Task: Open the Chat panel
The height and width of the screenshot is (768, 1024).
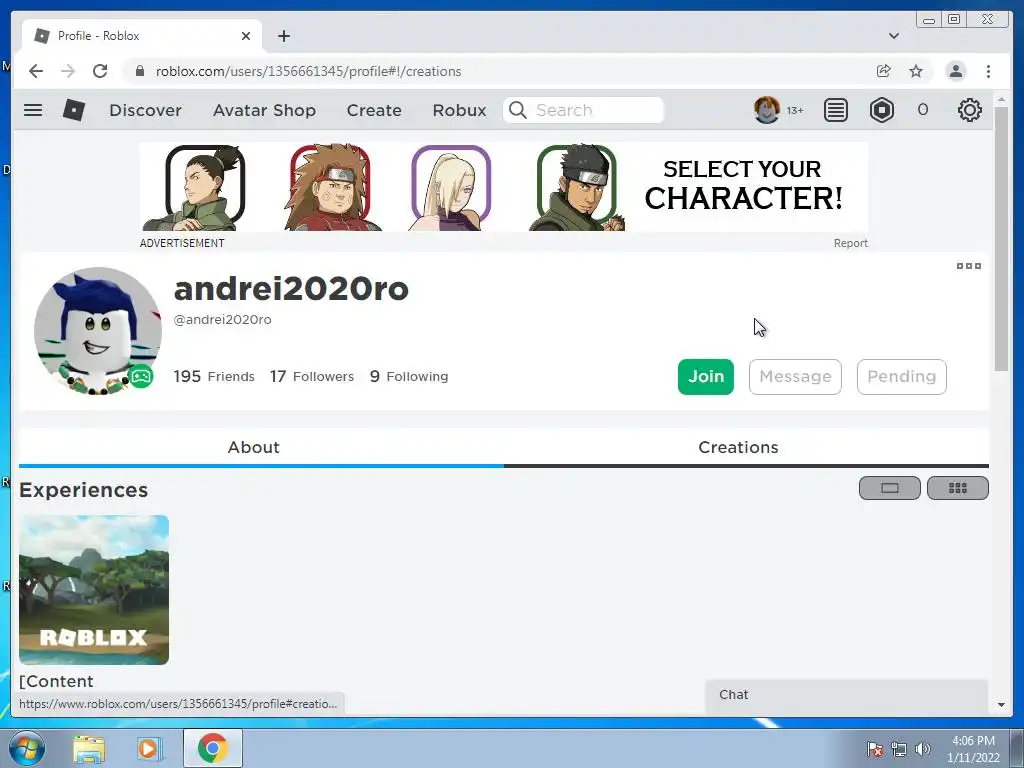Action: 847,696
